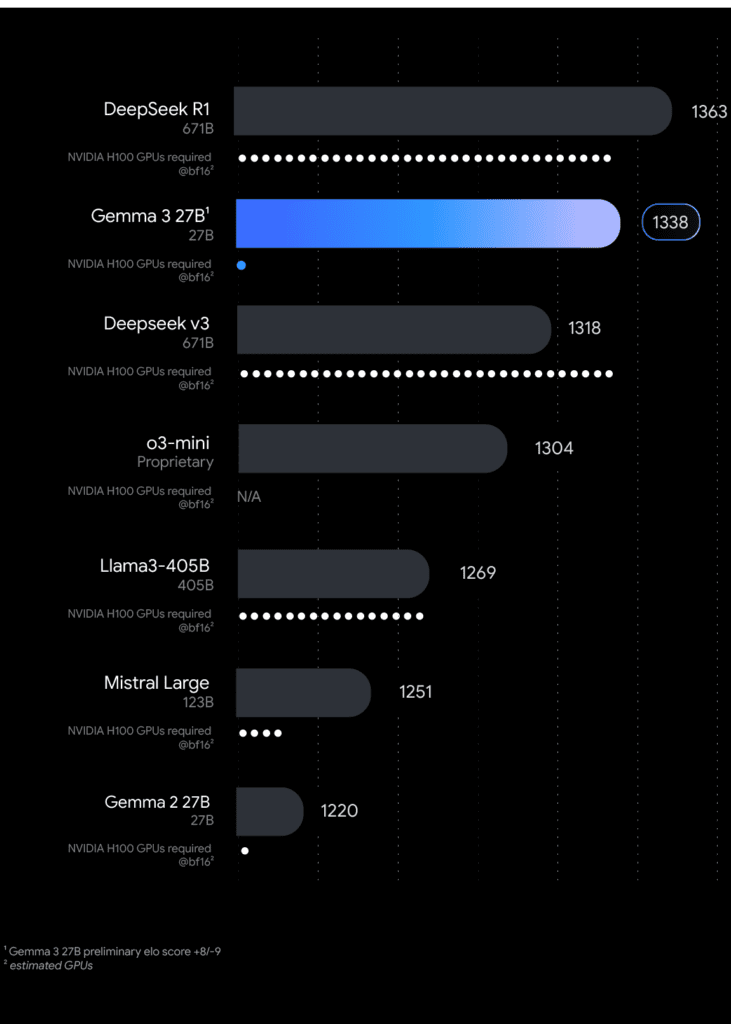Select the DeepSeek R1 dark bar
Screen dimensions: 731x1024
point(452,111)
